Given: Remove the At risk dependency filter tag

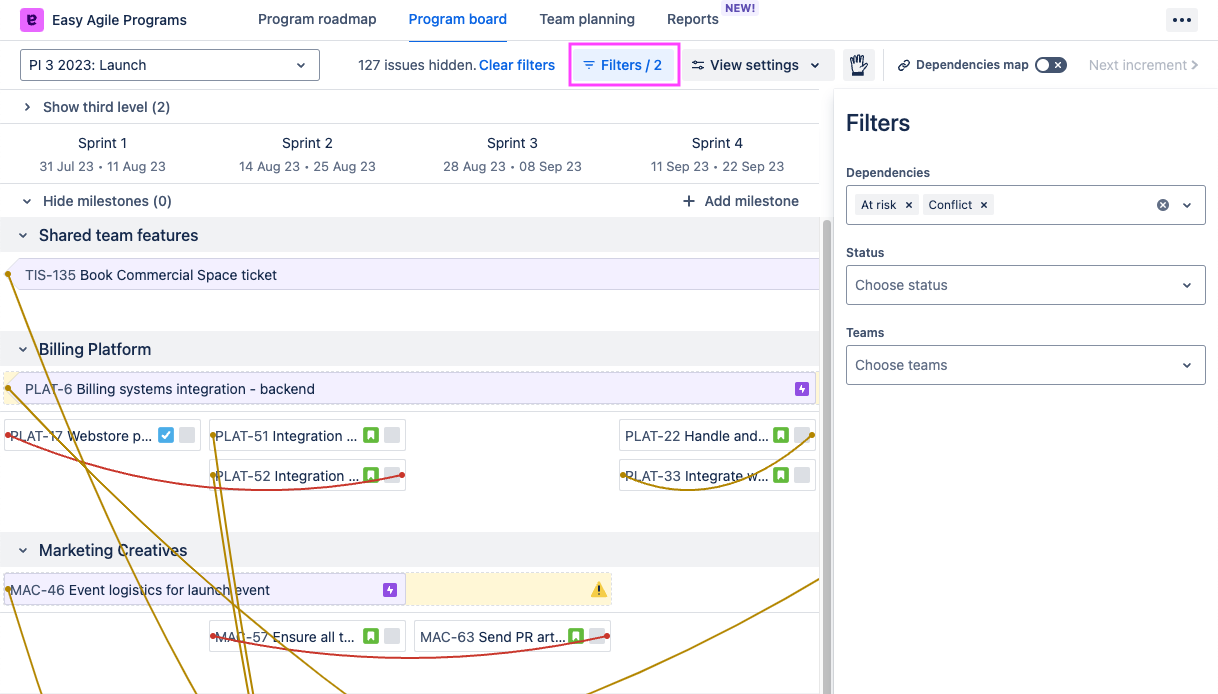Looking at the screenshot, I should tap(908, 205).
